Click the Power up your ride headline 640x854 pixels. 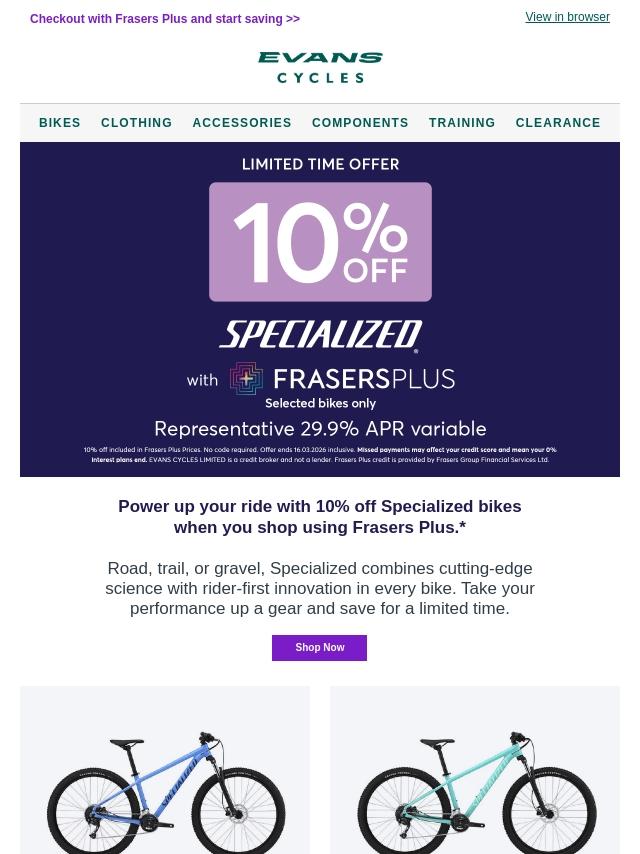pos(320,517)
